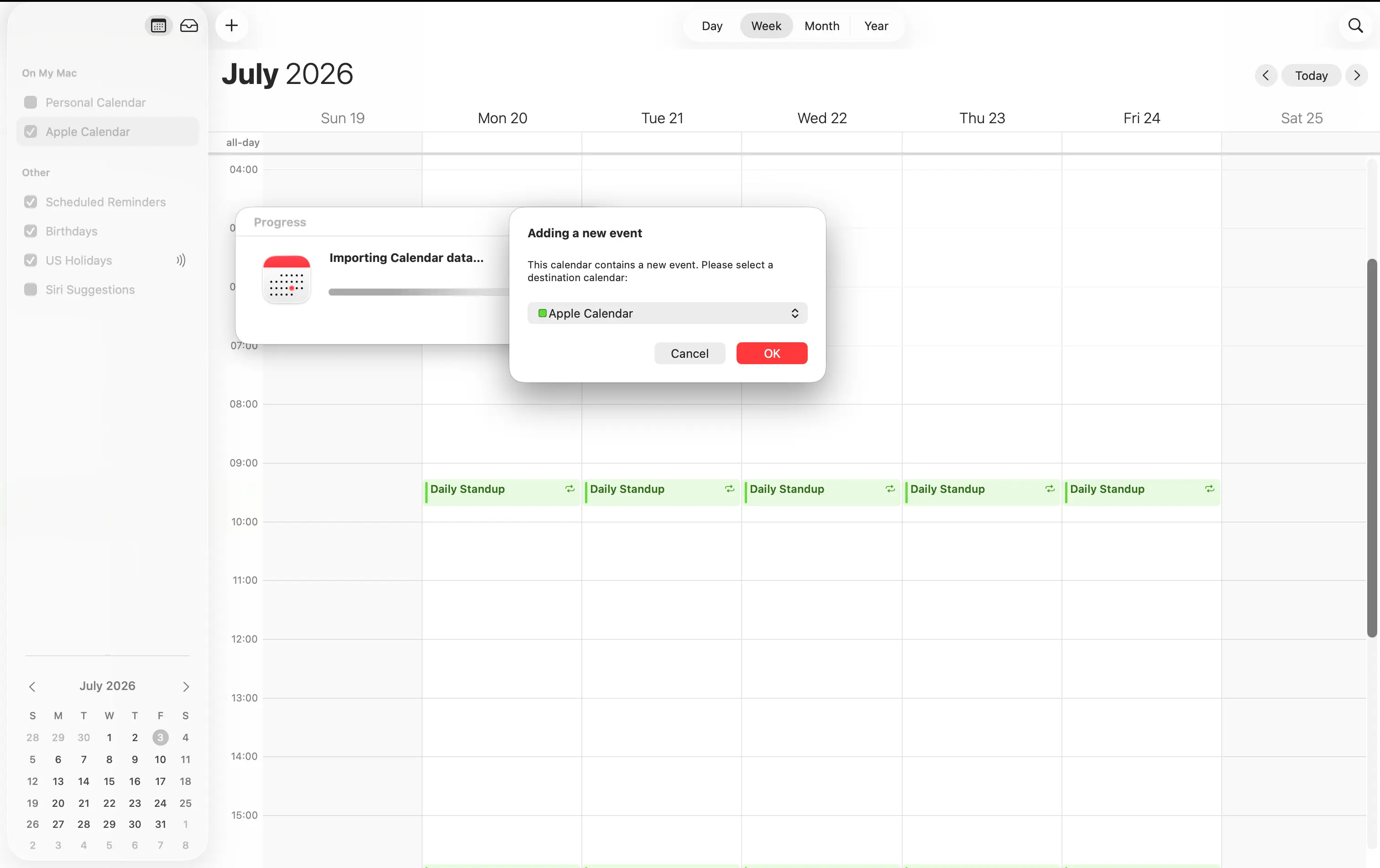Click repeat icon on Wednesday Daily Standup

click(890, 489)
